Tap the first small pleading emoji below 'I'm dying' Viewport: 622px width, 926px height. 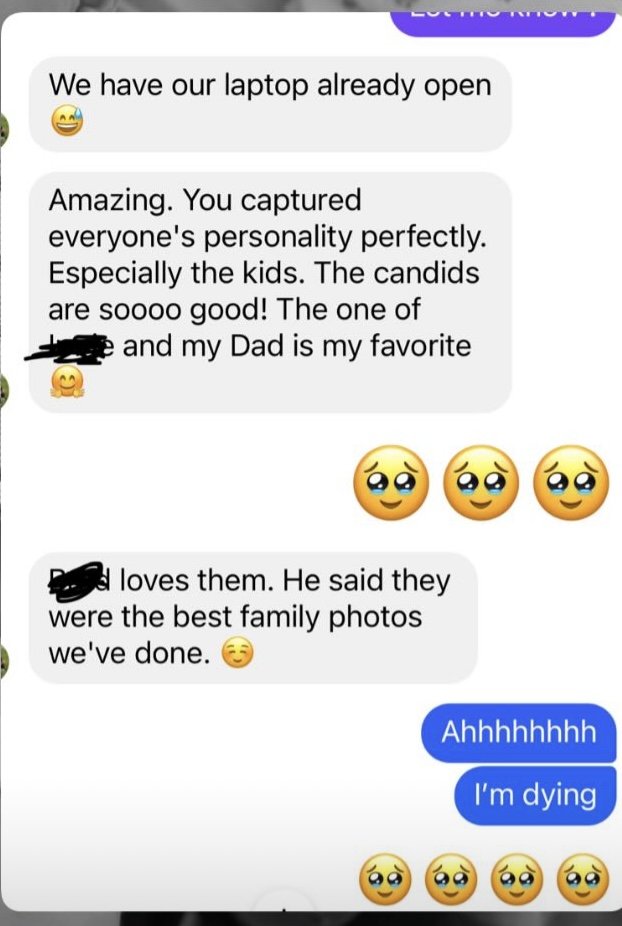(386, 879)
